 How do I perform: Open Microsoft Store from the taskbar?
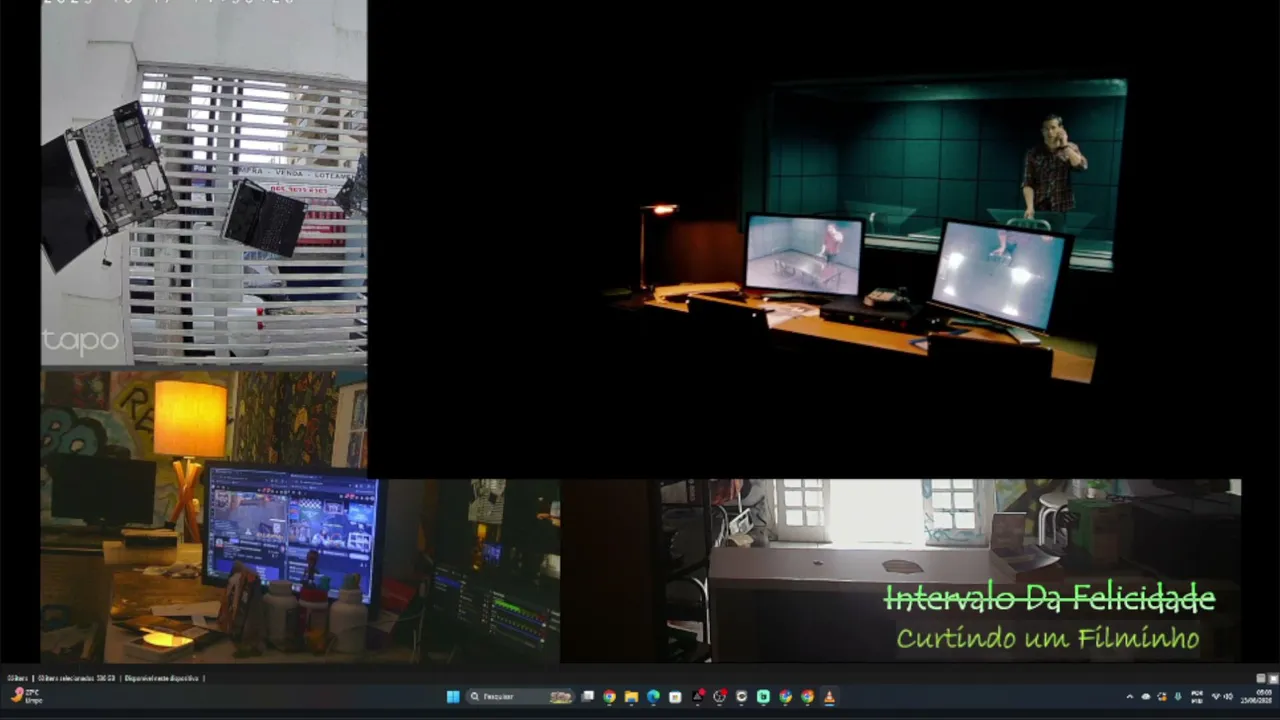point(675,697)
